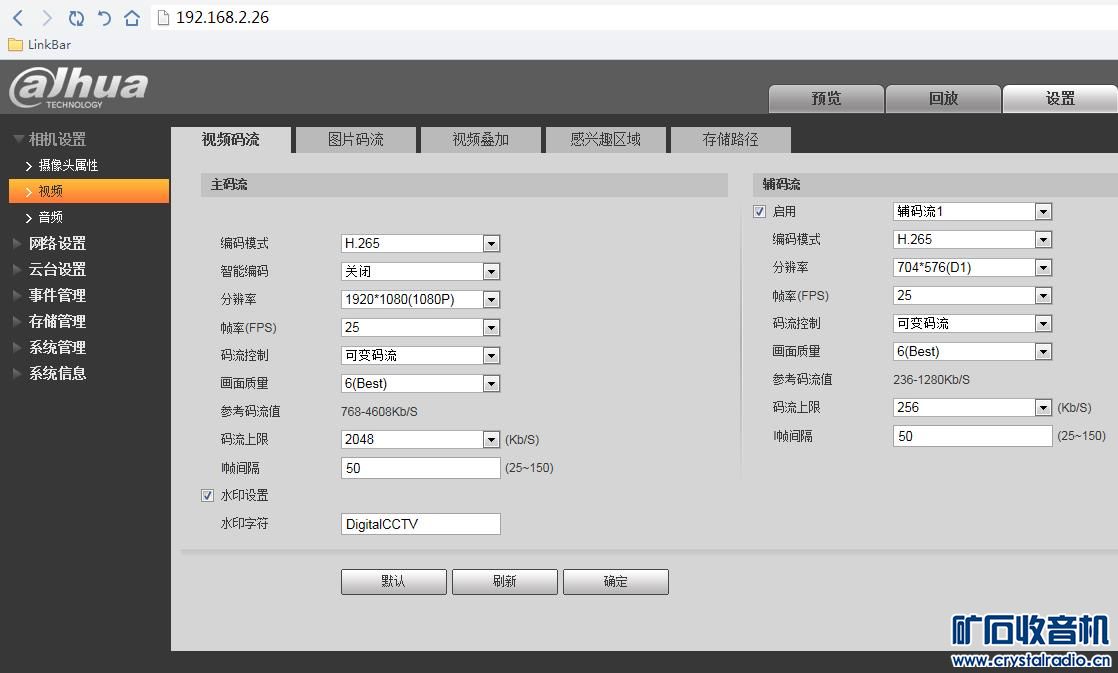Expand the 网络设置 section
1118x673 pixels.
point(50,243)
